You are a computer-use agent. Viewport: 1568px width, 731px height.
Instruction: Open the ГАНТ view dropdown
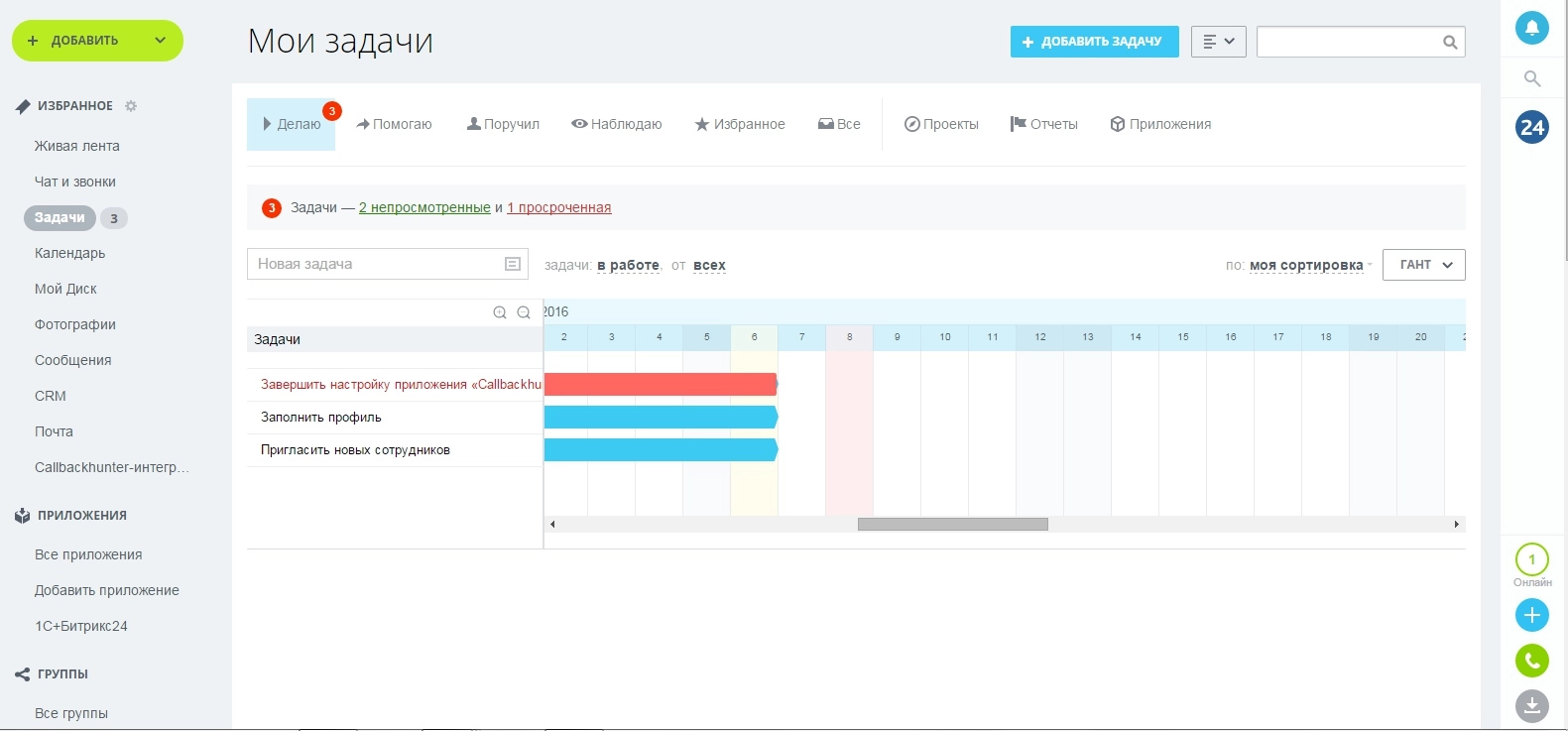click(1423, 265)
